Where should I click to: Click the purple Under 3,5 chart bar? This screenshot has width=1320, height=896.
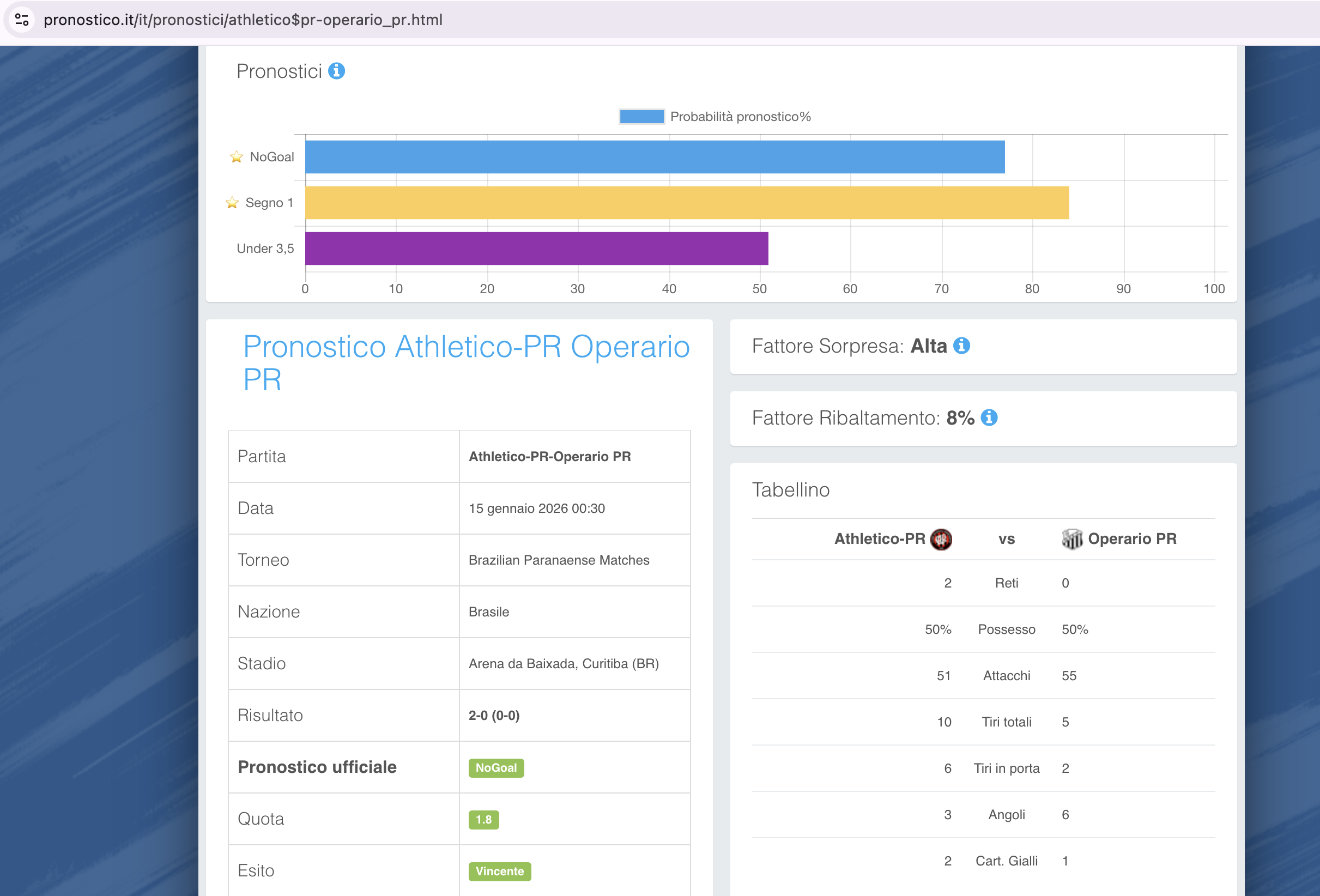click(536, 249)
